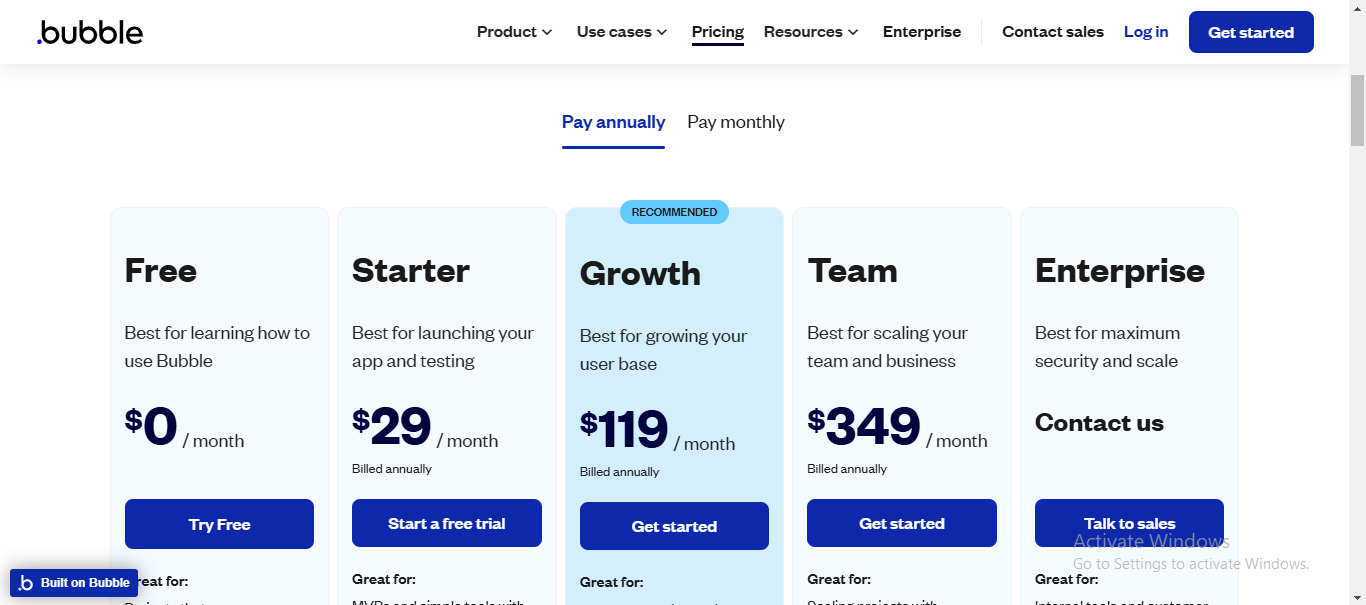Expand the Resources menu chevron

point(853,32)
